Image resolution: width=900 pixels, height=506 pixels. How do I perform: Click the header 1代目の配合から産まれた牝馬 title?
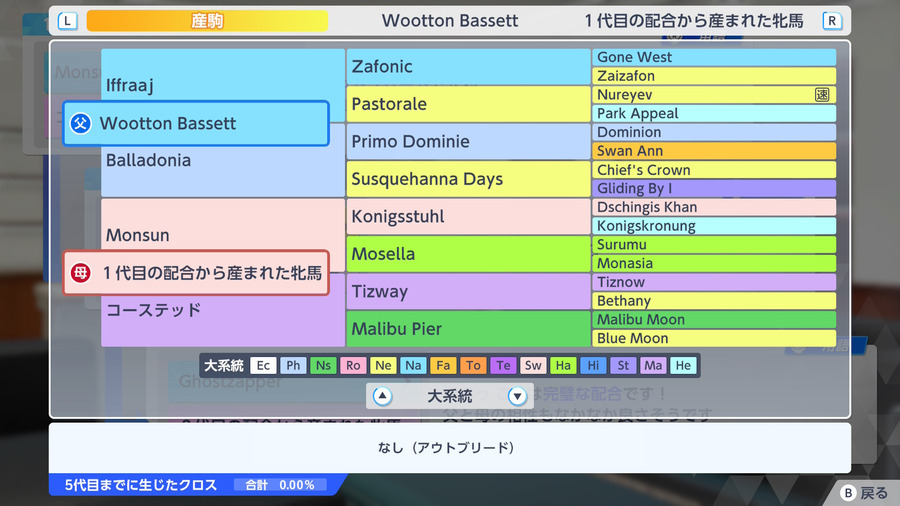point(694,21)
